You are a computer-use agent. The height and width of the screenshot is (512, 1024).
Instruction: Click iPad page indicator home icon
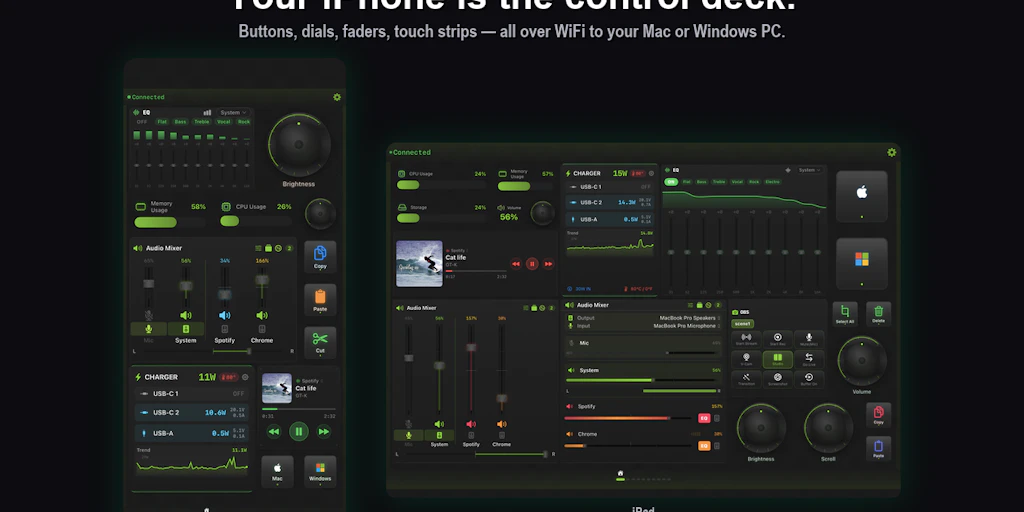click(620, 473)
